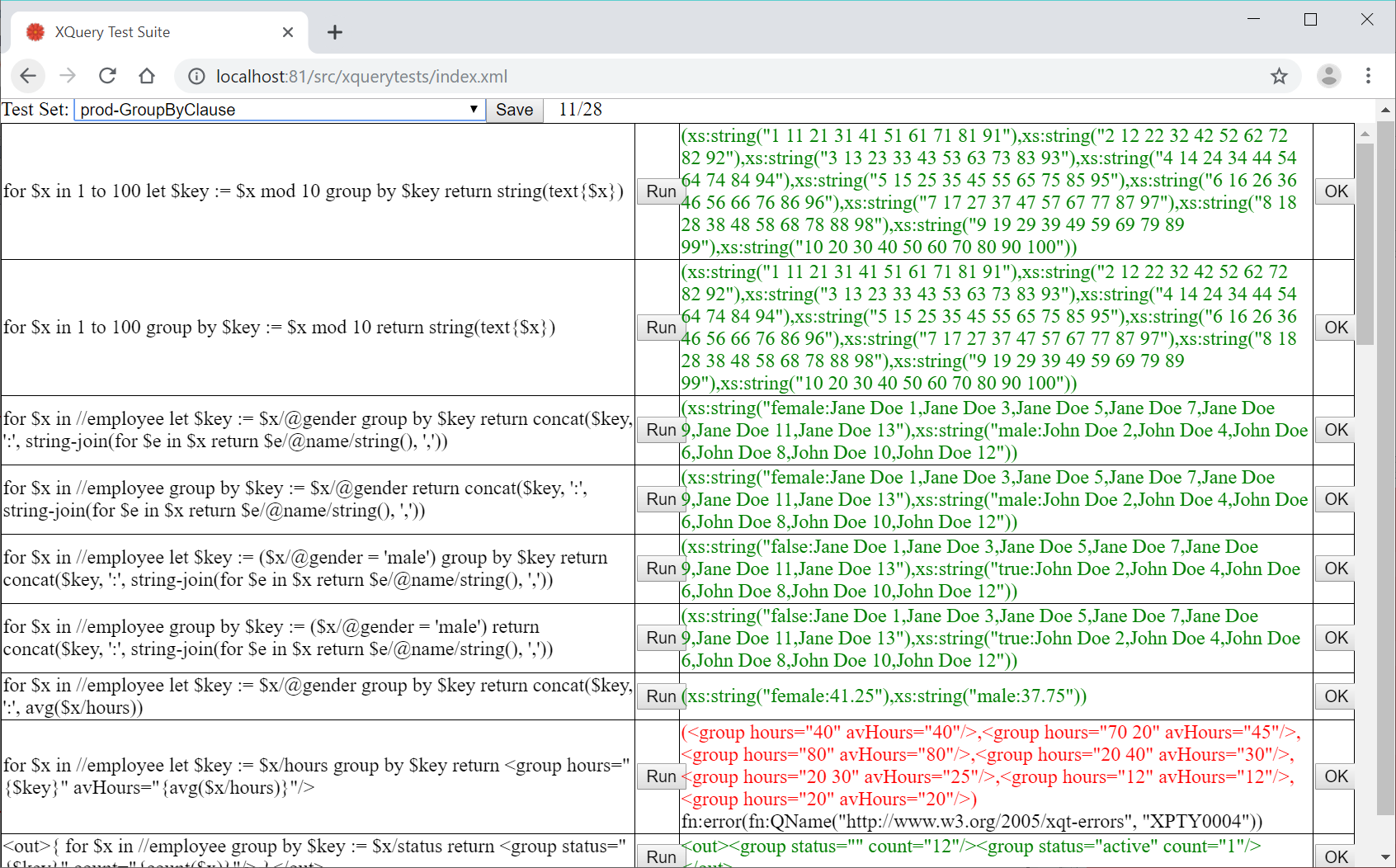Select the XQuery Test Suite tab
This screenshot has height=868, width=1396.
160,32
